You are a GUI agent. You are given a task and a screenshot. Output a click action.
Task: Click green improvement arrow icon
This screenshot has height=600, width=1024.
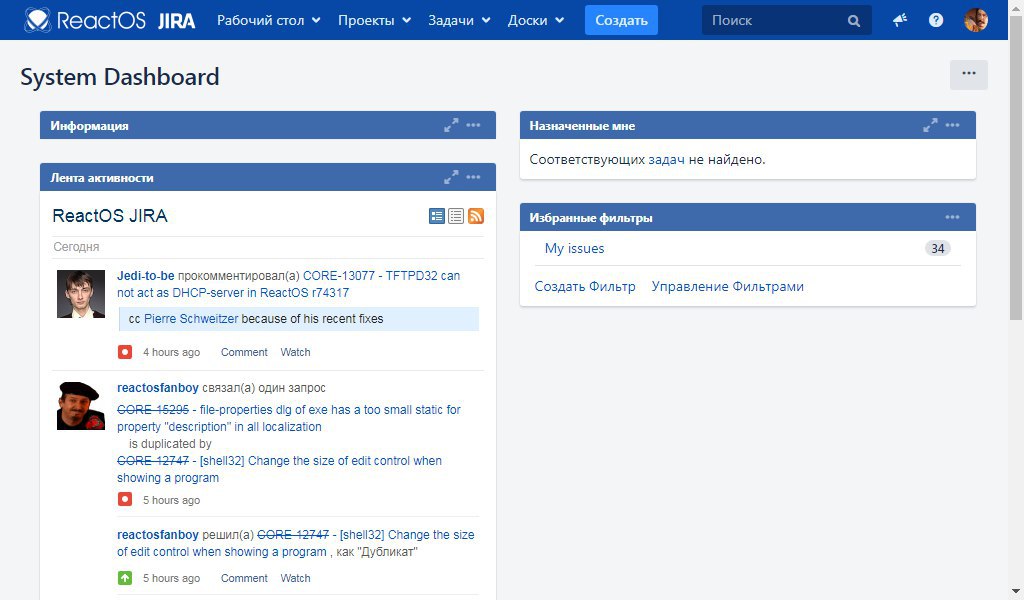pyautogui.click(x=125, y=578)
